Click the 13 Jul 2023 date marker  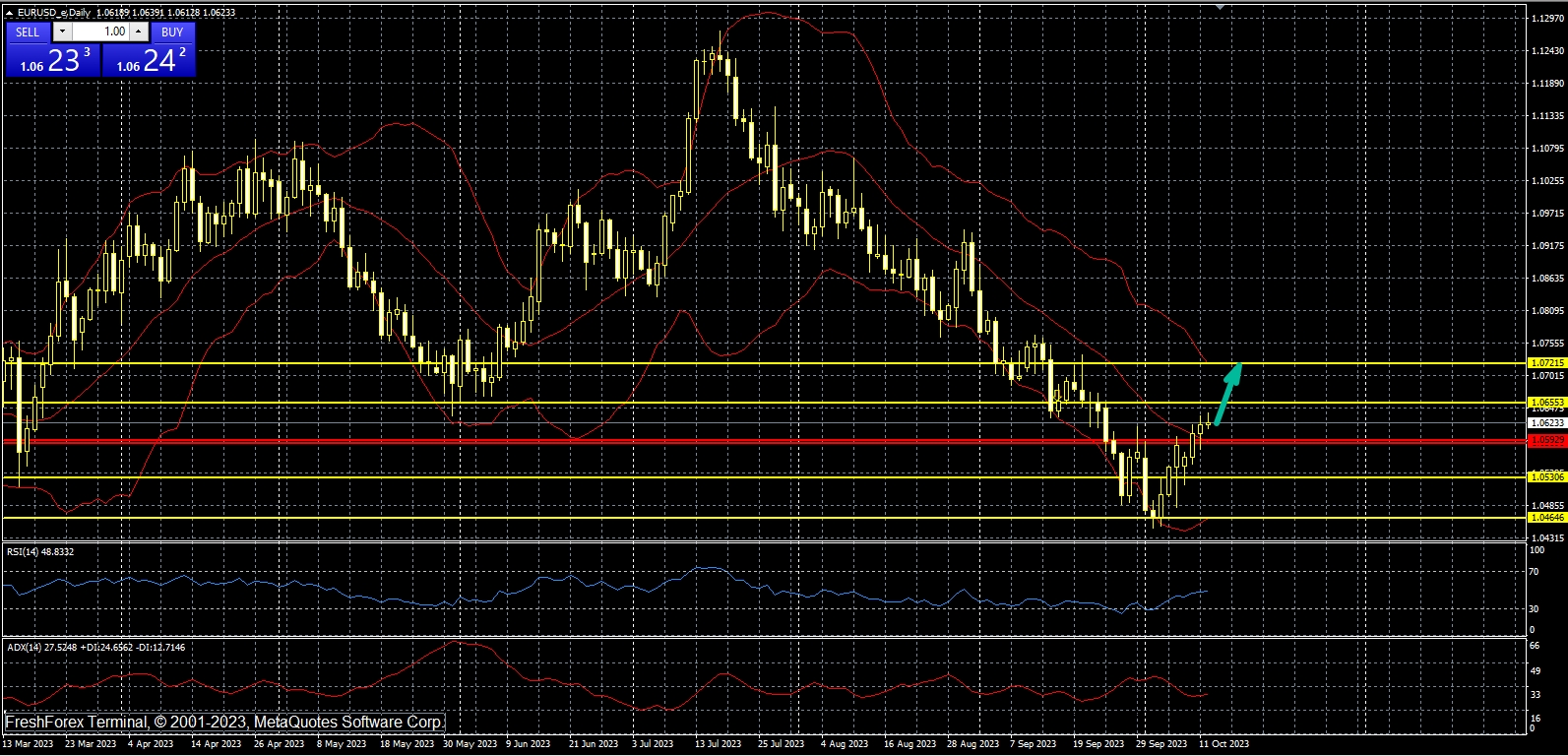click(718, 744)
